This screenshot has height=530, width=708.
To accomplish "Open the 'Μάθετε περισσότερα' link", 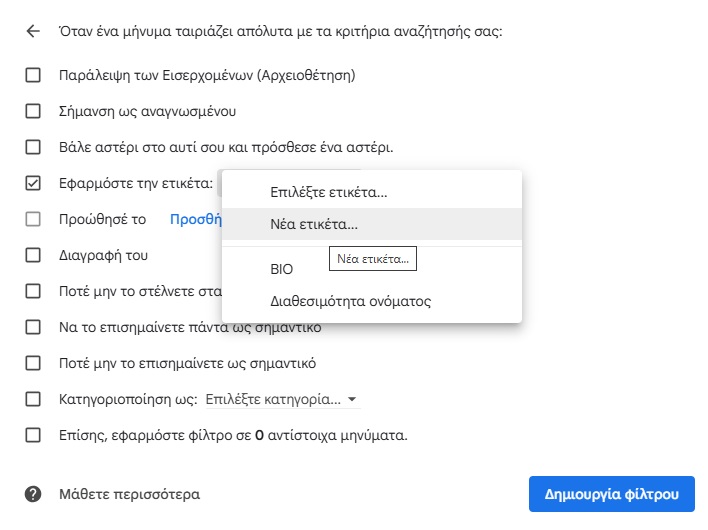I will click(x=130, y=494).
